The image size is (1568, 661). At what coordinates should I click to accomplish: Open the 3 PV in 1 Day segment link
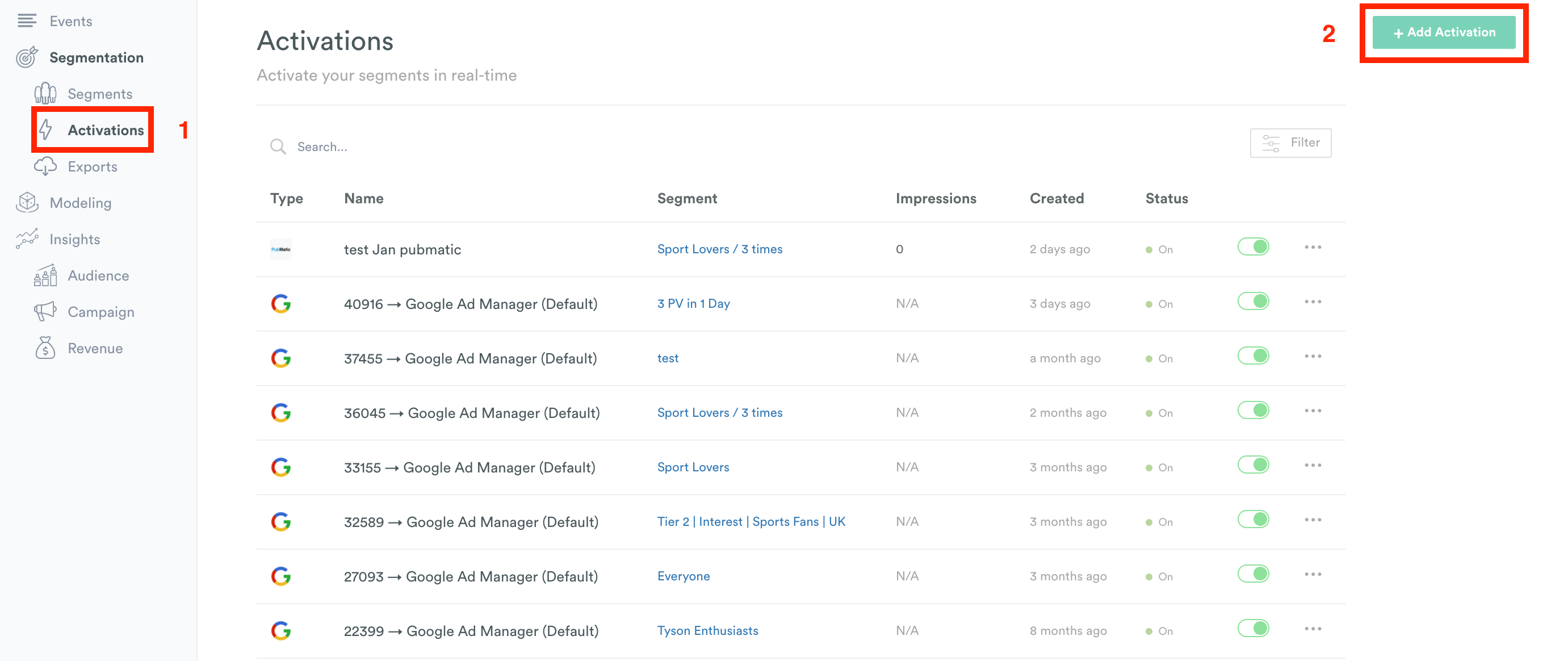[693, 303]
